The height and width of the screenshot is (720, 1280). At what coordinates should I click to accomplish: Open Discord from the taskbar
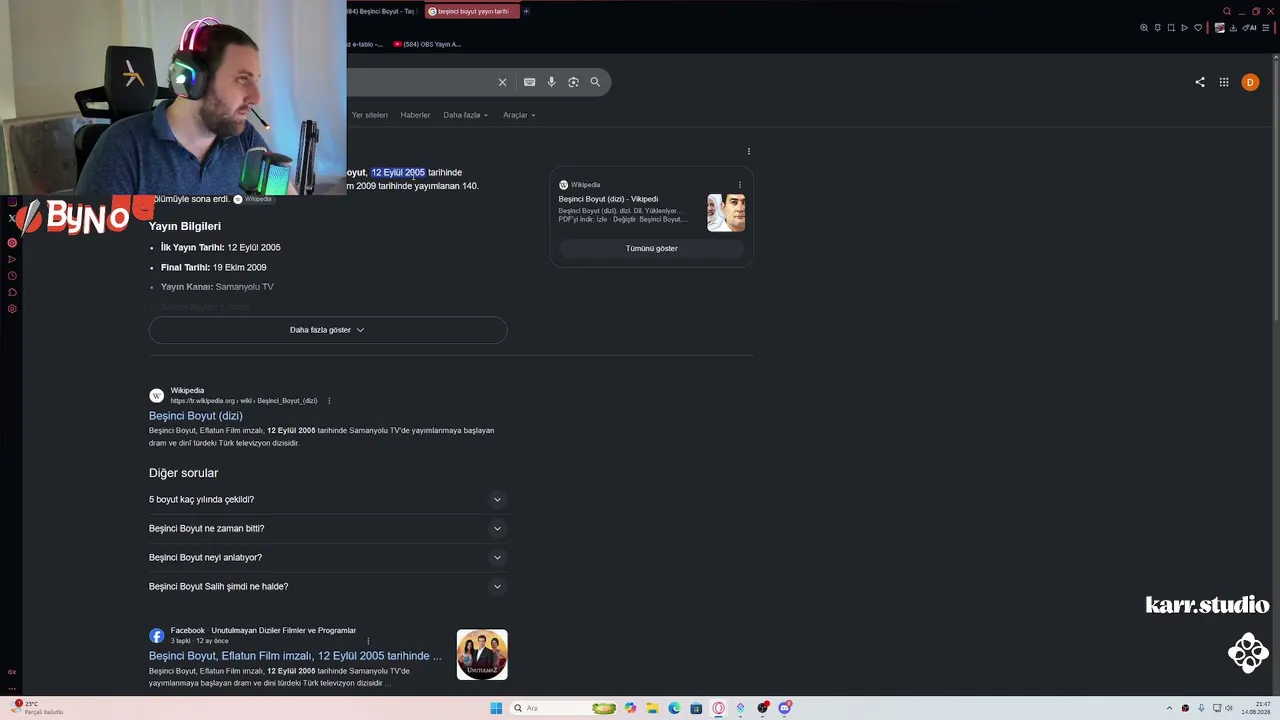784,708
